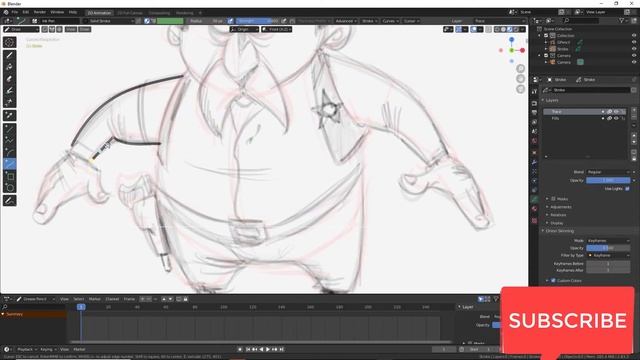Hide the Collection in the outliner

(634, 36)
